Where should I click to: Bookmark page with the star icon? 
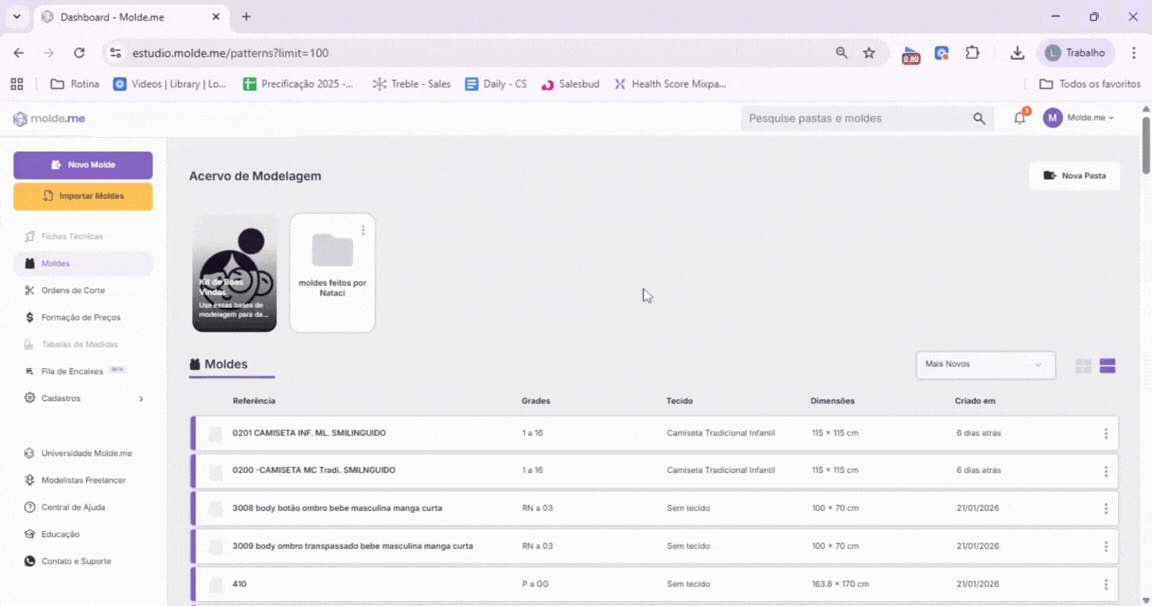(869, 53)
